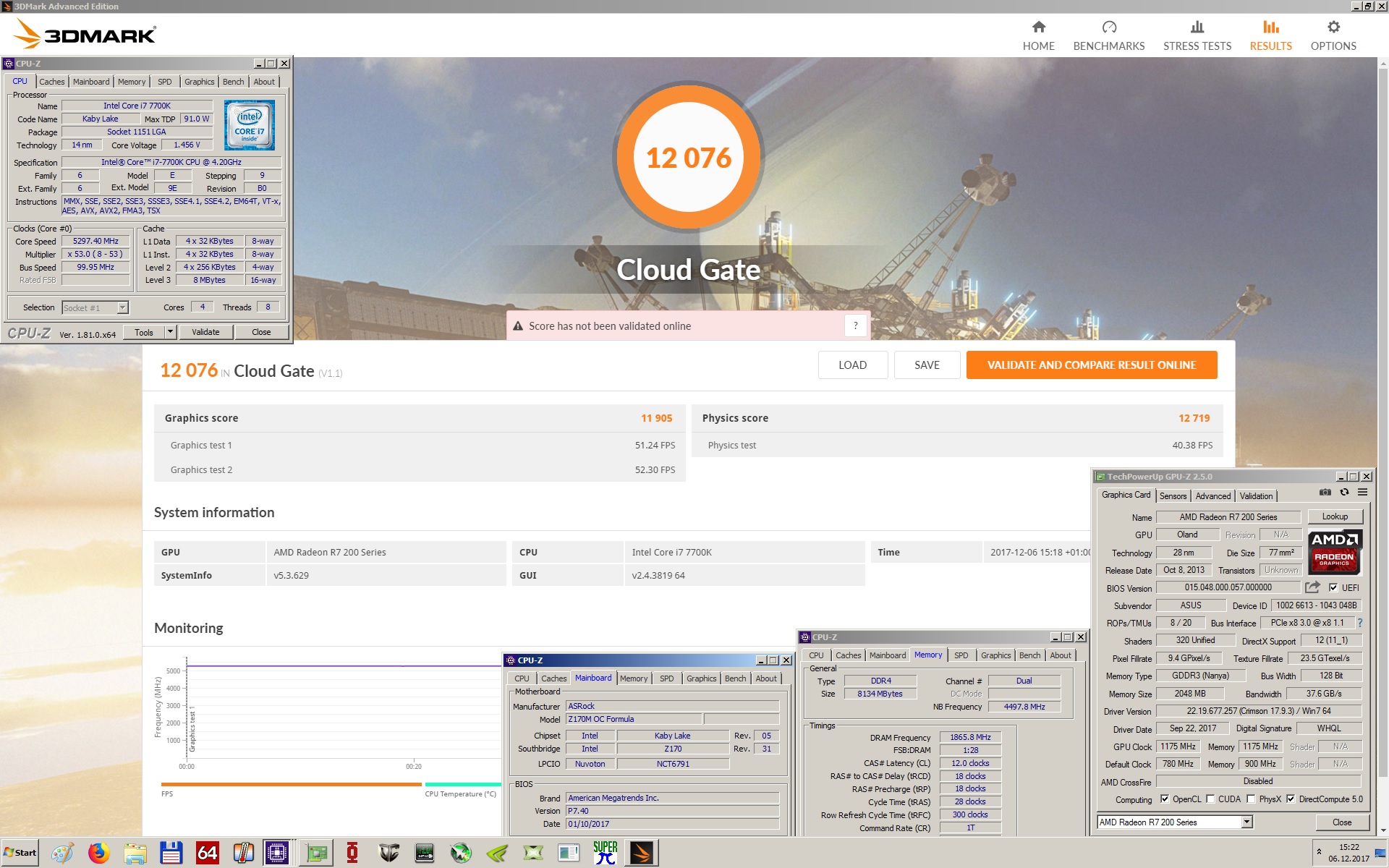Click the Core Speed value 5297.40 MHz
Image resolution: width=1389 pixels, height=868 pixels.
click(95, 241)
